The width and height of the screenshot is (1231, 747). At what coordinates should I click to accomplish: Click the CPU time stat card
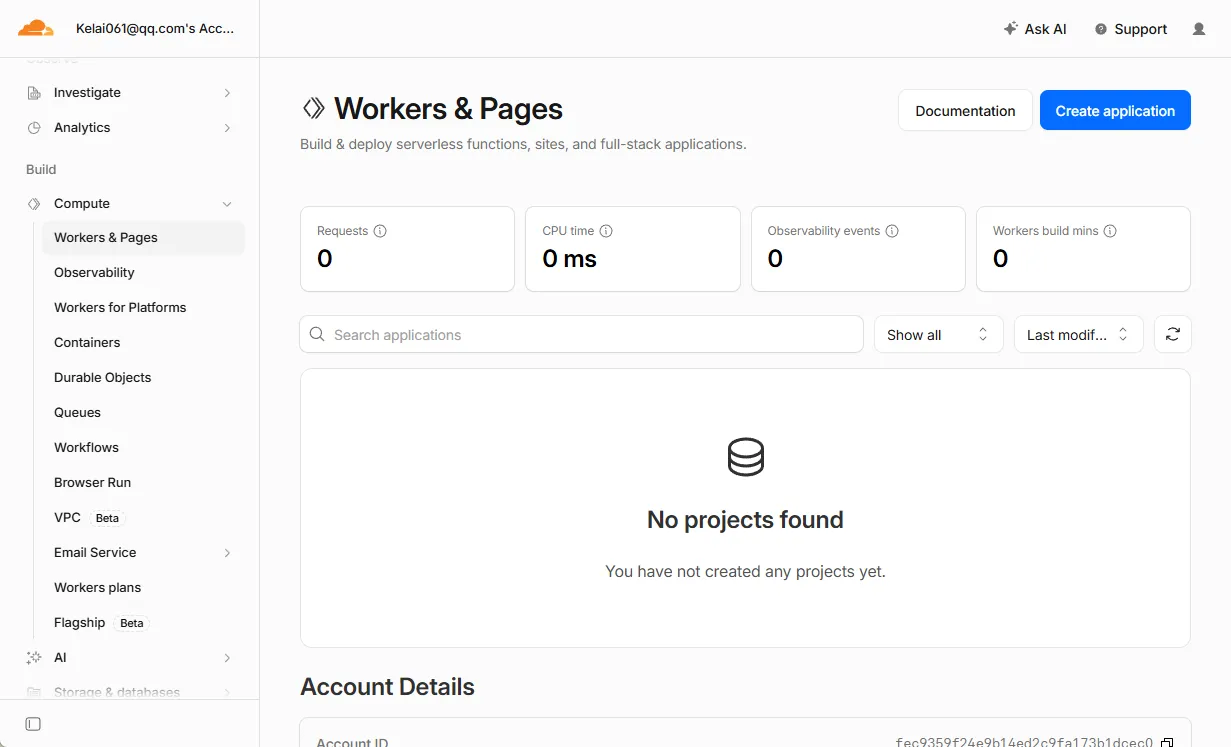[633, 249]
